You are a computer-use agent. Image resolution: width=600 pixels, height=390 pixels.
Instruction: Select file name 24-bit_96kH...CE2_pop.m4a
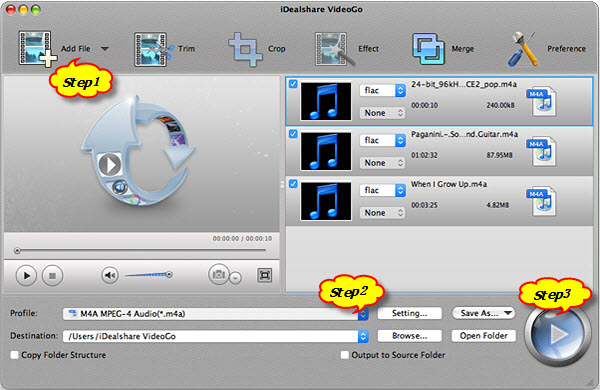(464, 84)
